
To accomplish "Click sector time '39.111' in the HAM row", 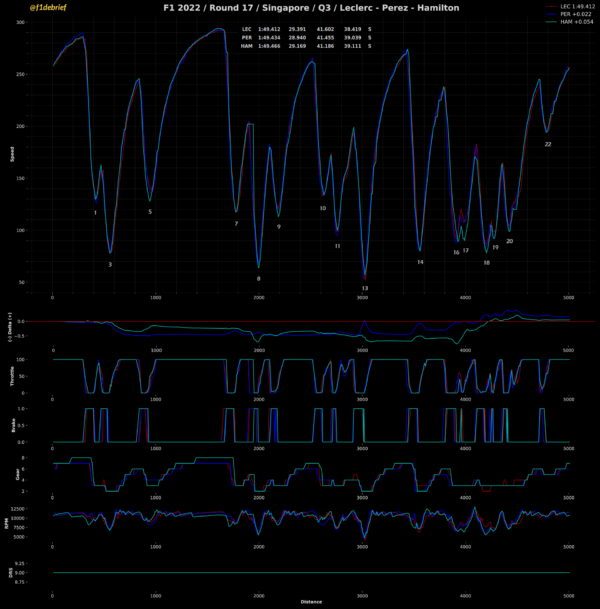I will coord(353,46).
